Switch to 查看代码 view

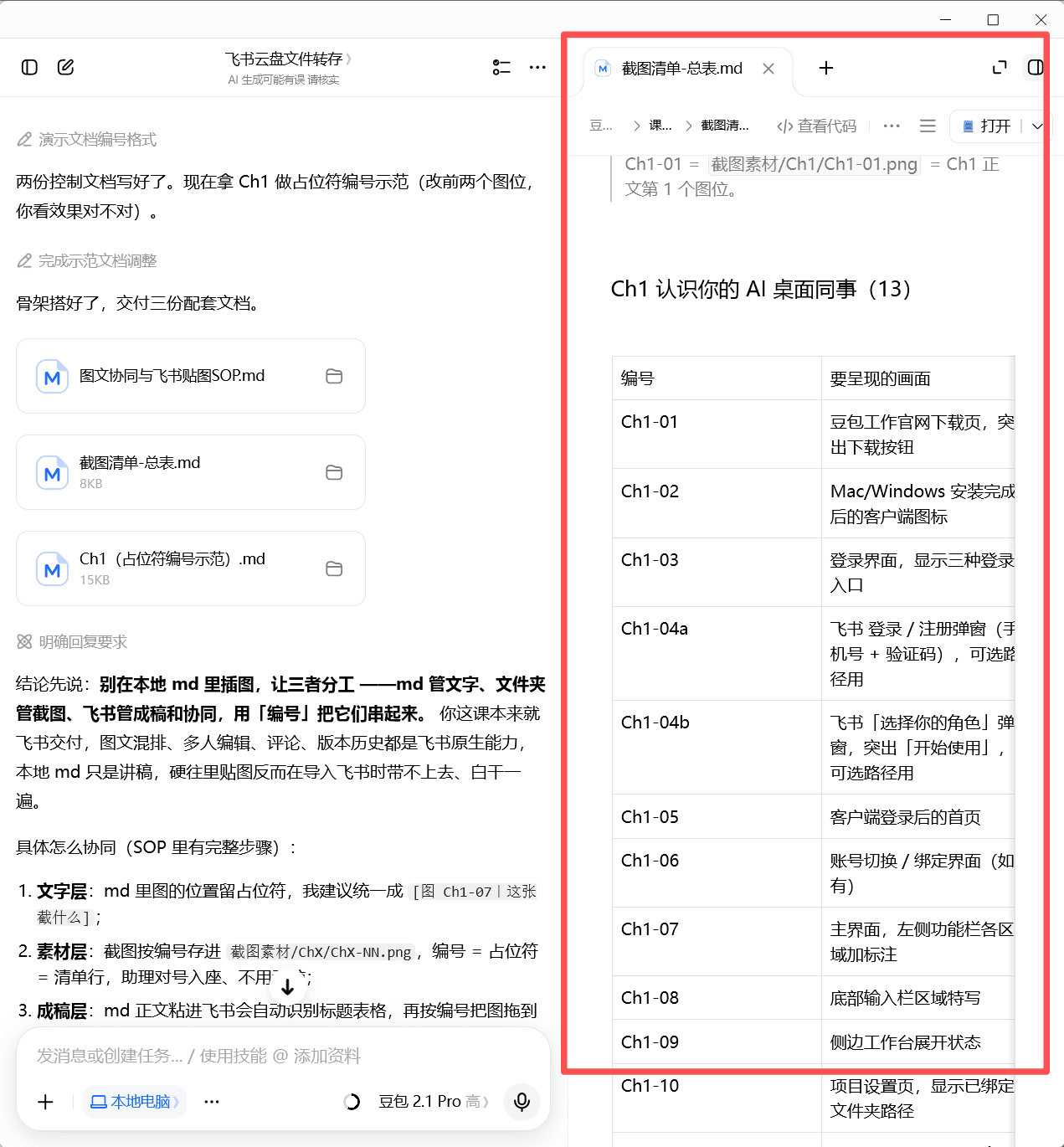click(817, 126)
